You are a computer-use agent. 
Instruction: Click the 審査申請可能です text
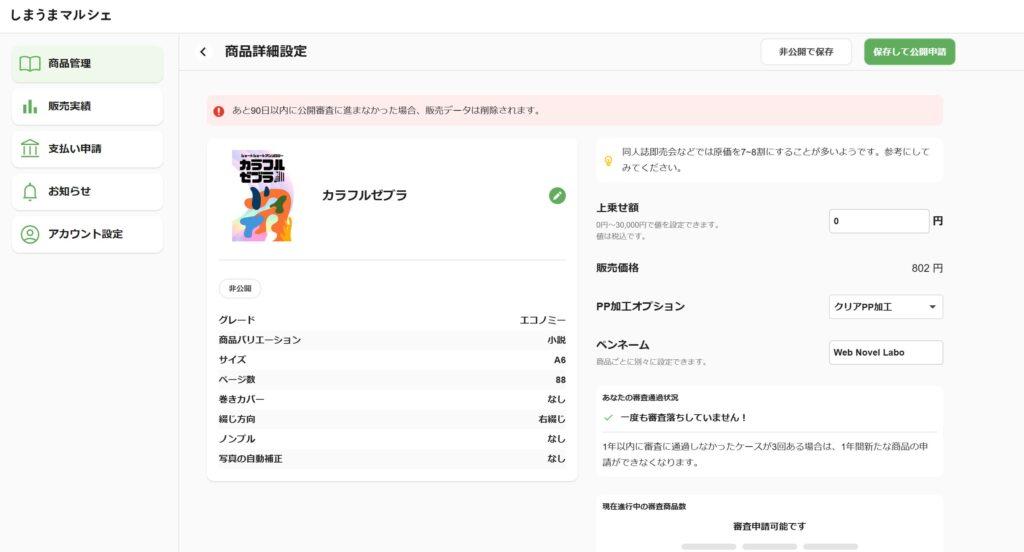pyautogui.click(x=769, y=527)
